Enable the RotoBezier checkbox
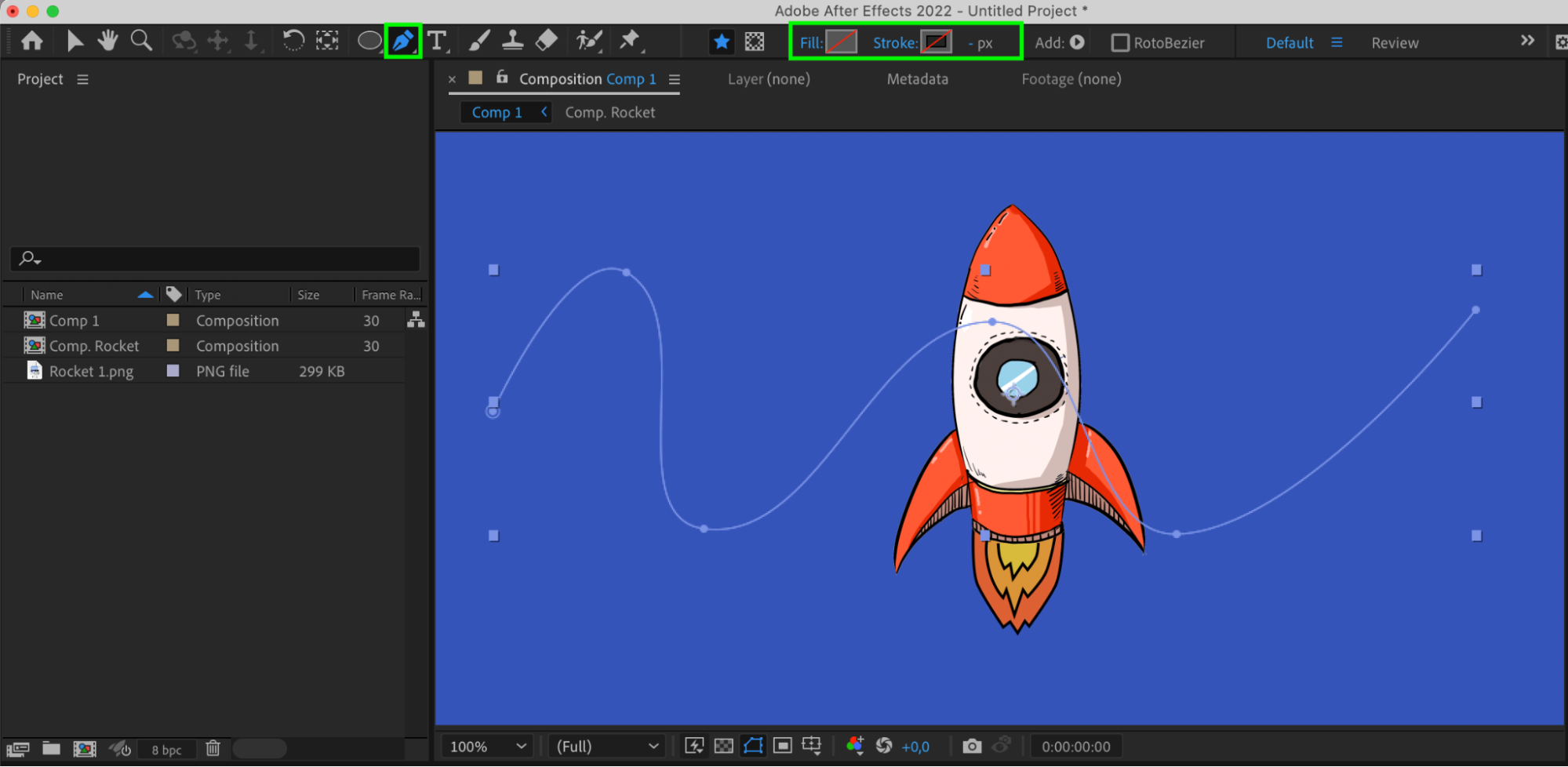Screen dimensions: 1568x767 (1120, 43)
